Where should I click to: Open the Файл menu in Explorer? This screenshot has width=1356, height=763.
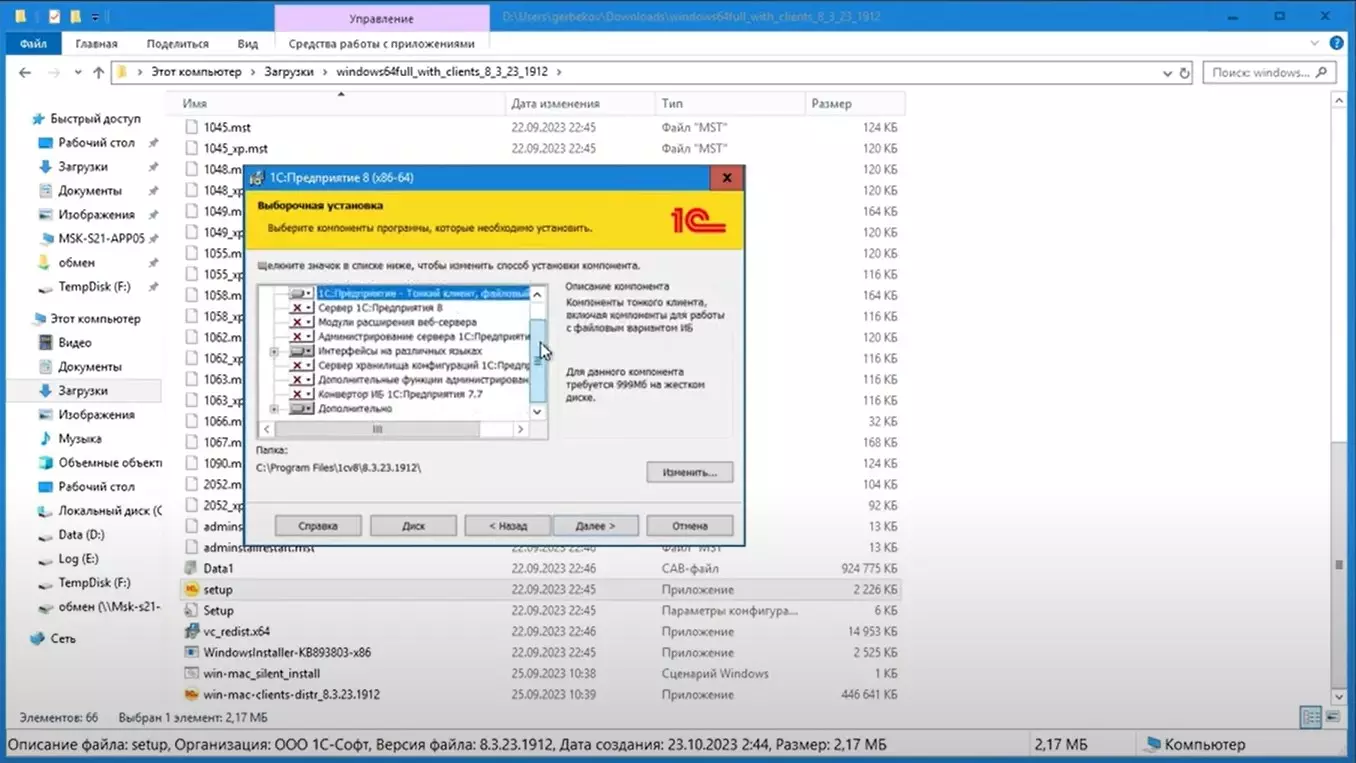point(33,44)
